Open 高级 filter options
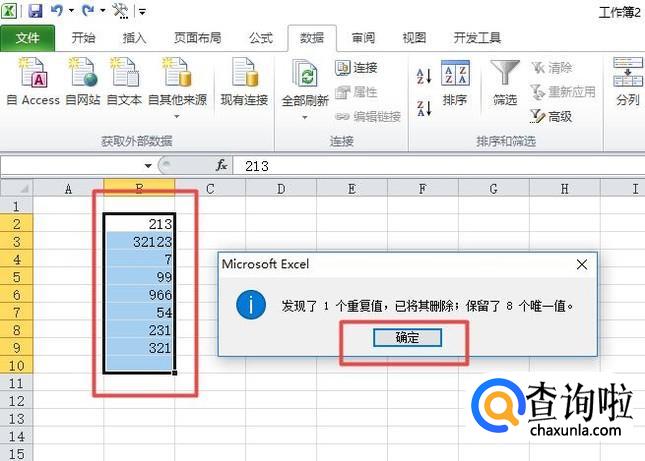This screenshot has height=461, width=645. click(x=551, y=117)
